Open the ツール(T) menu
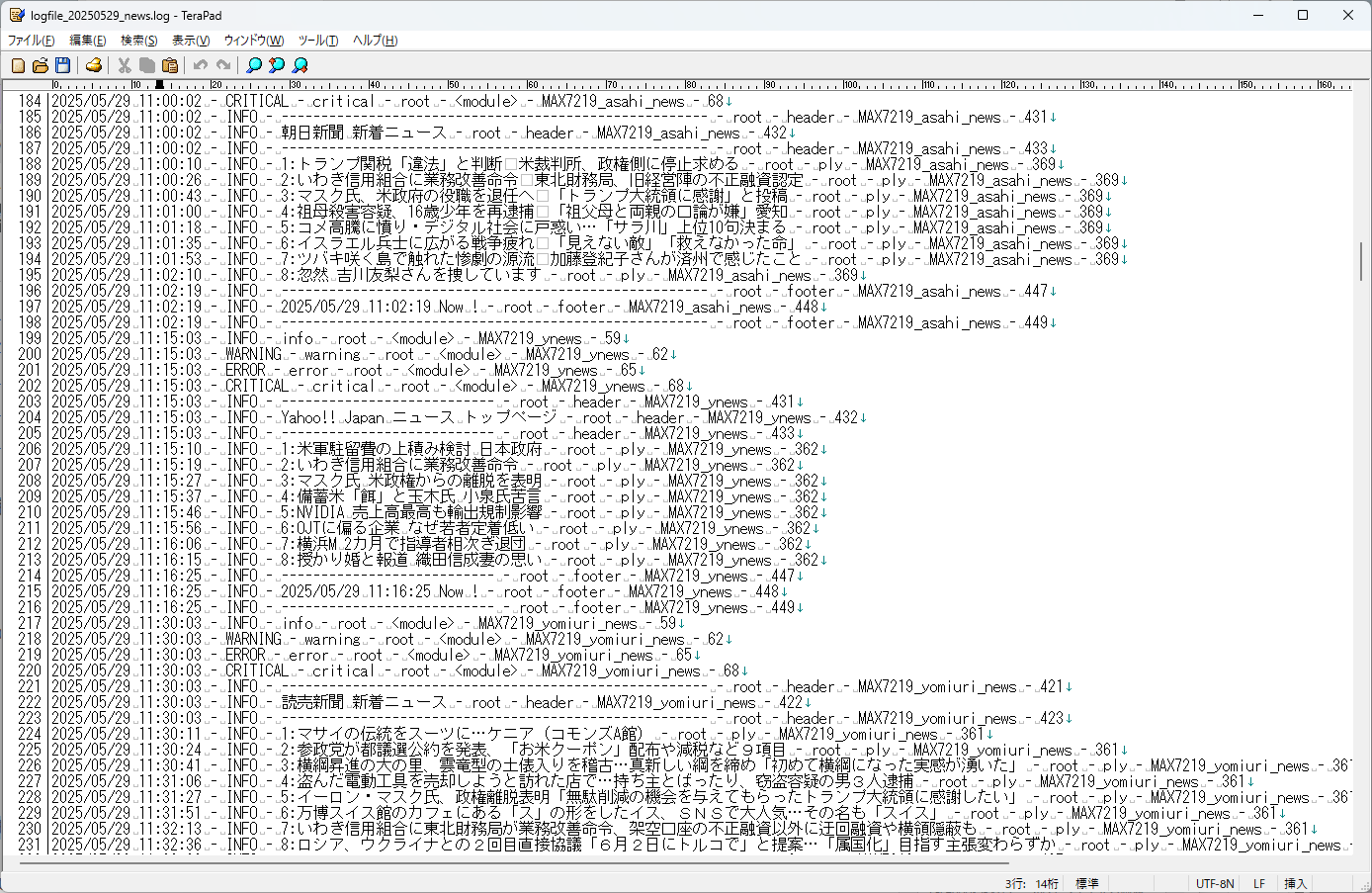 [x=317, y=41]
